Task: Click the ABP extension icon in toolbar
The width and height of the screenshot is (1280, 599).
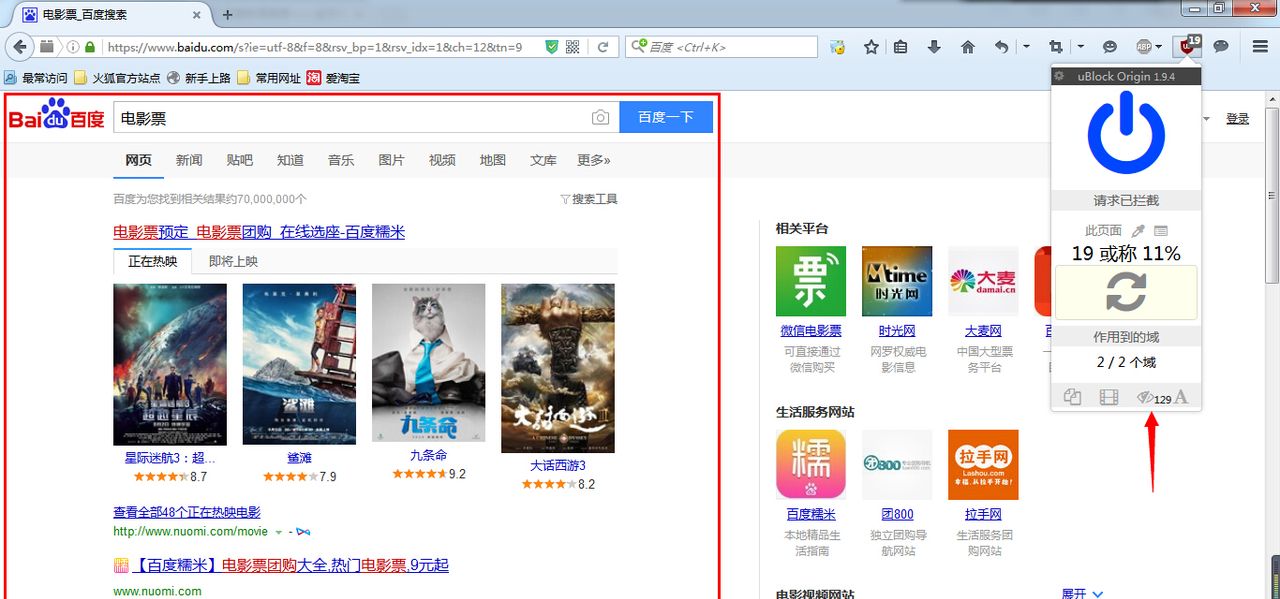Action: 1144,47
